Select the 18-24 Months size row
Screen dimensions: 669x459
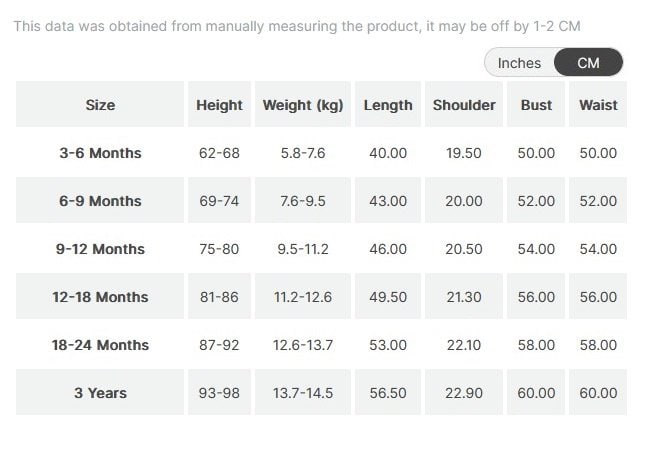click(x=100, y=345)
